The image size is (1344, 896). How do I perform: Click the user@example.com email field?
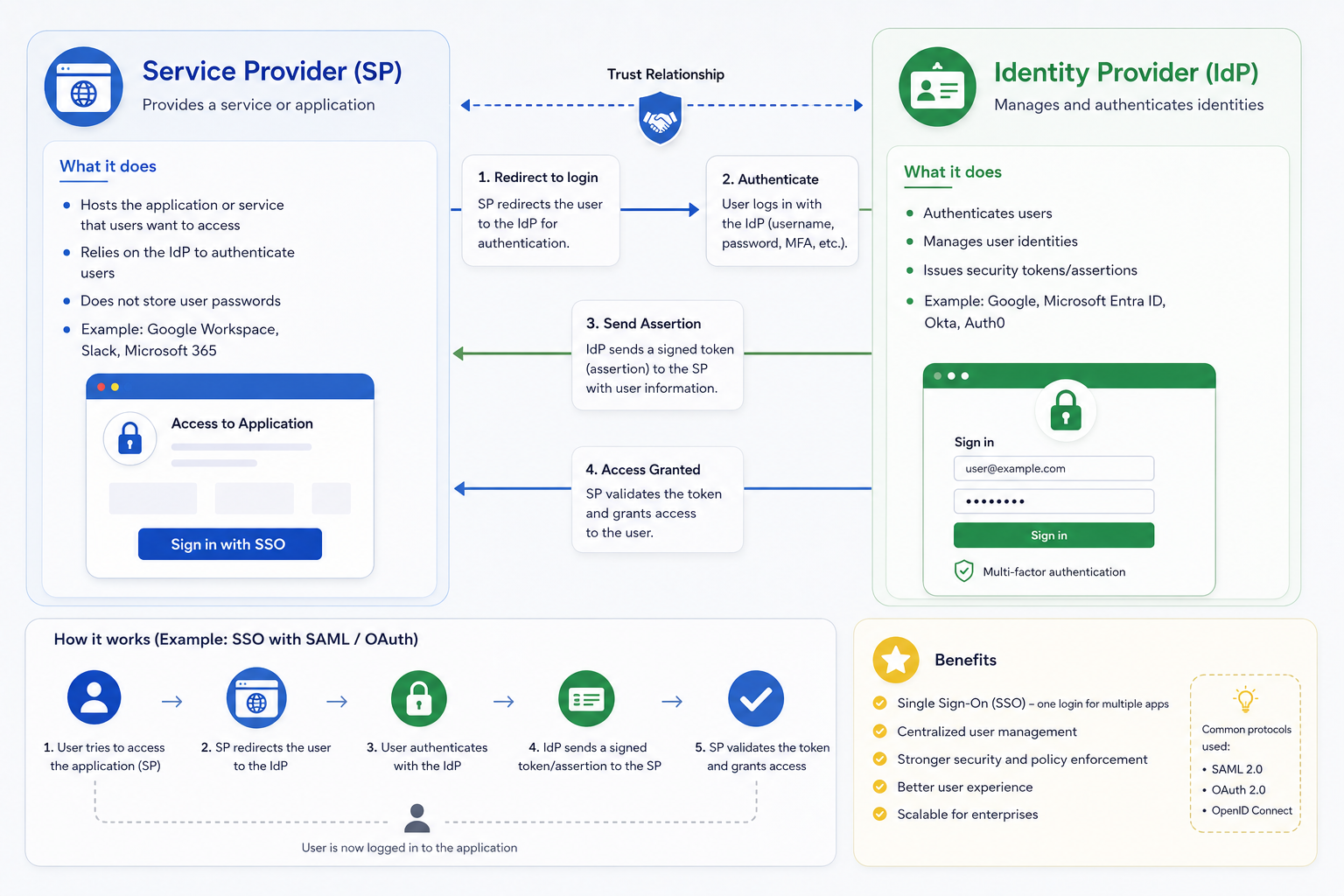pyautogui.click(x=1053, y=468)
